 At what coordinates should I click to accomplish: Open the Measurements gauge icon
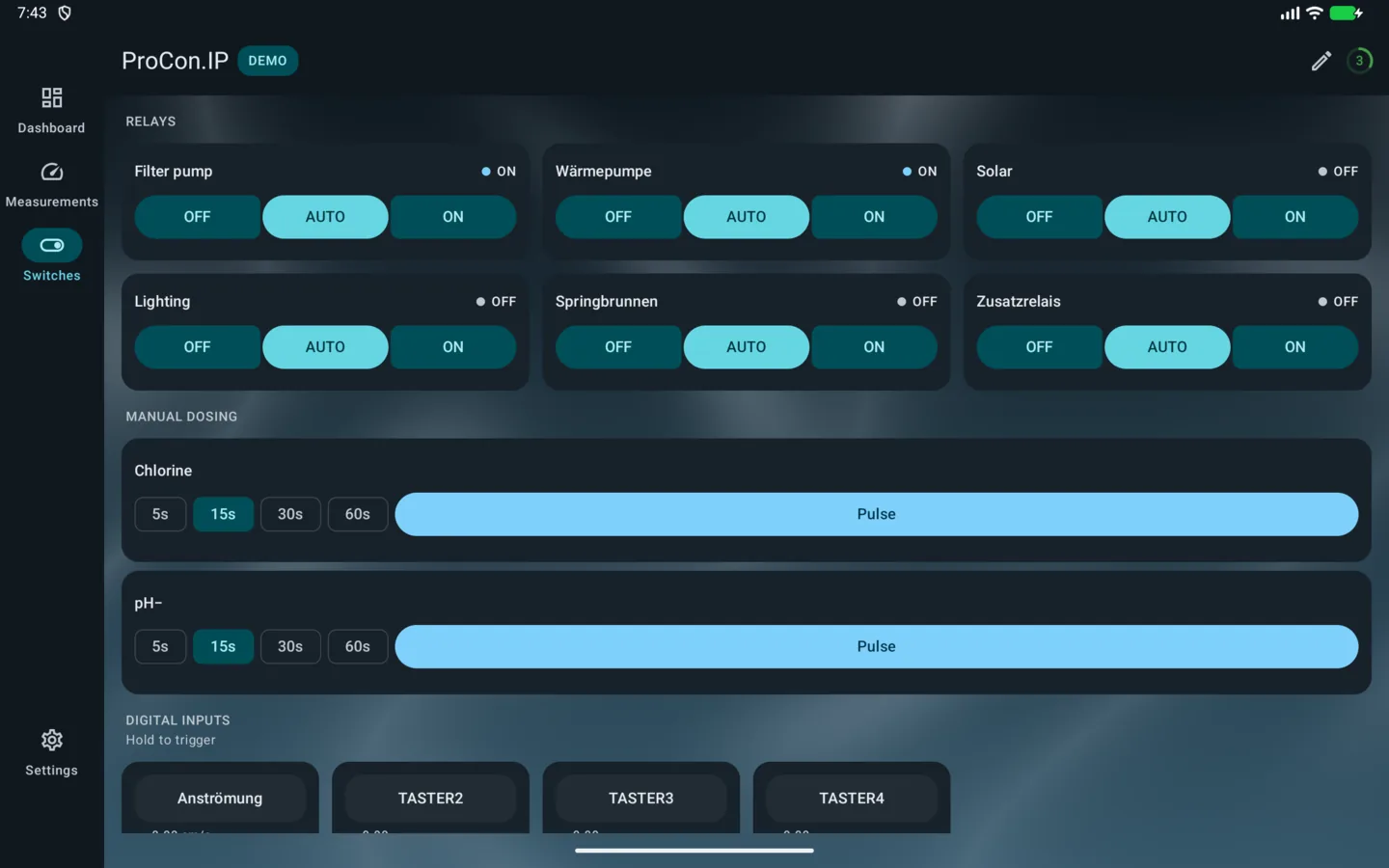coord(51,173)
